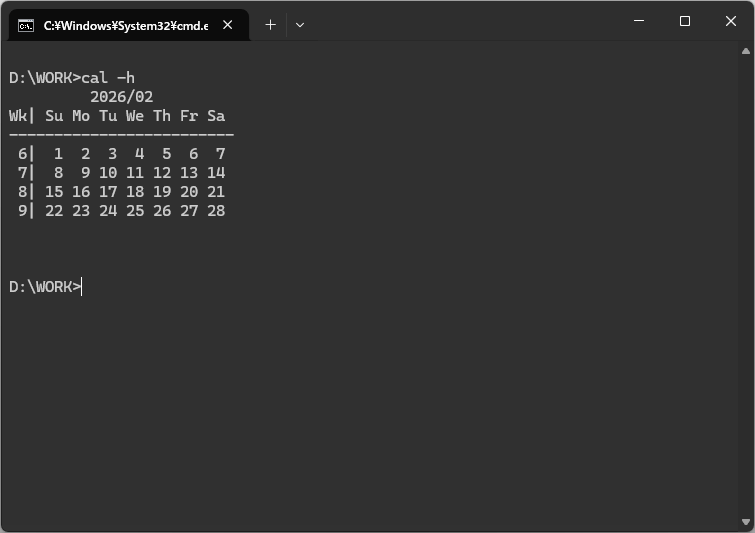Click week number 6 label
This screenshot has height=533, width=755.
coord(22,154)
